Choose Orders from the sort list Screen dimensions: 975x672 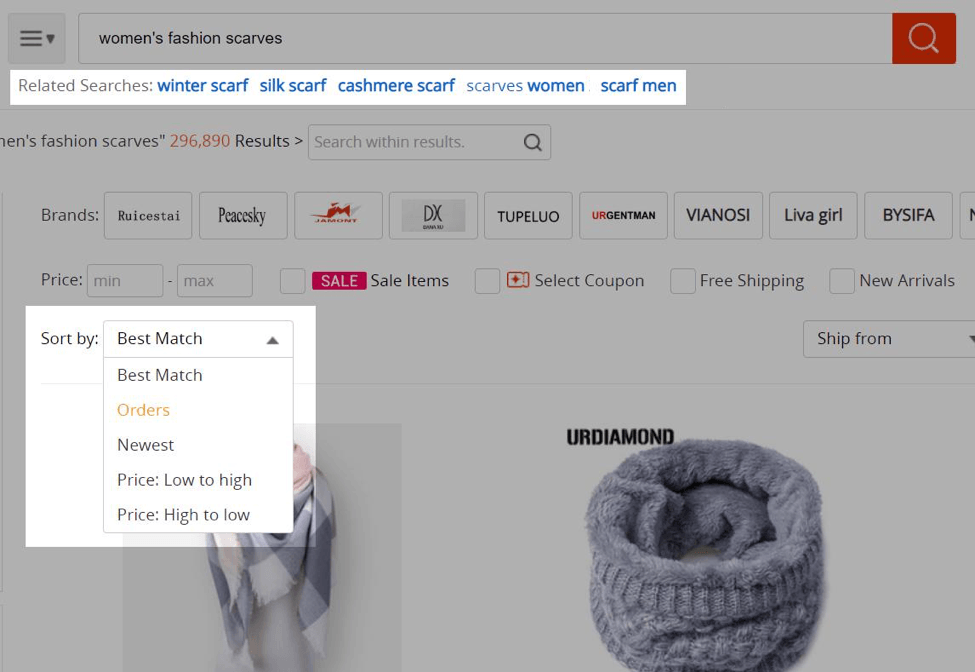tap(144, 410)
